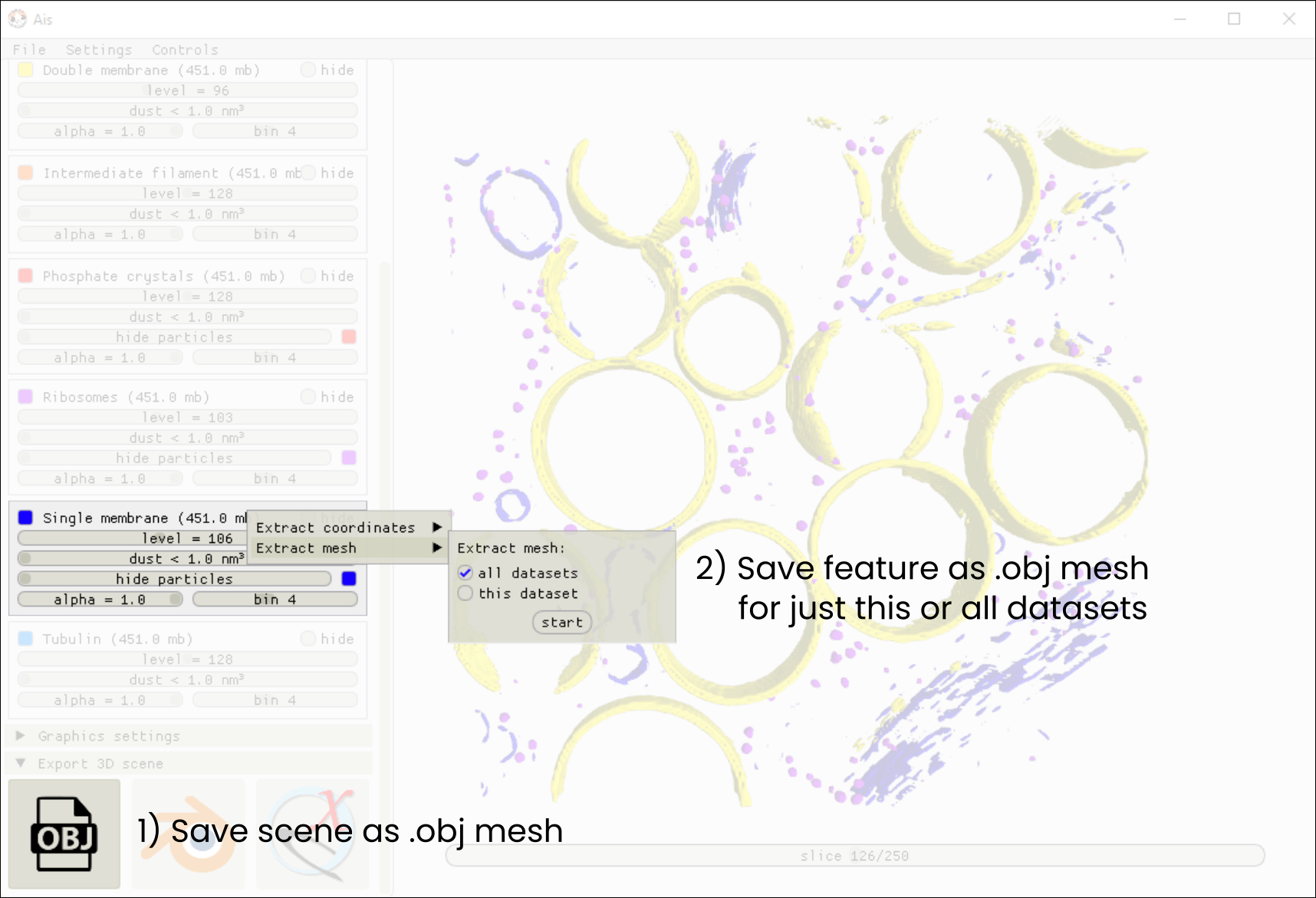The height and width of the screenshot is (898, 1316).
Task: Click Single membrane particle color square
Action: [349, 579]
